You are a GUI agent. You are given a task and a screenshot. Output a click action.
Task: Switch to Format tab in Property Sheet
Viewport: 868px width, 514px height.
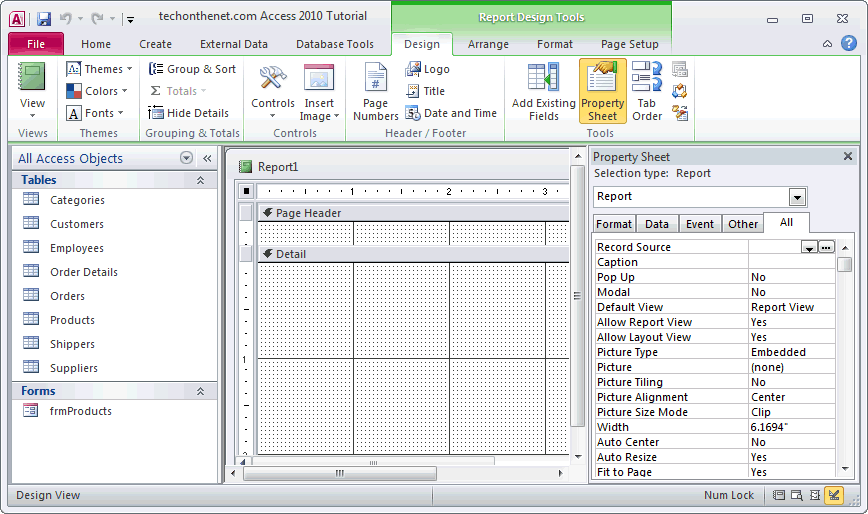point(614,224)
